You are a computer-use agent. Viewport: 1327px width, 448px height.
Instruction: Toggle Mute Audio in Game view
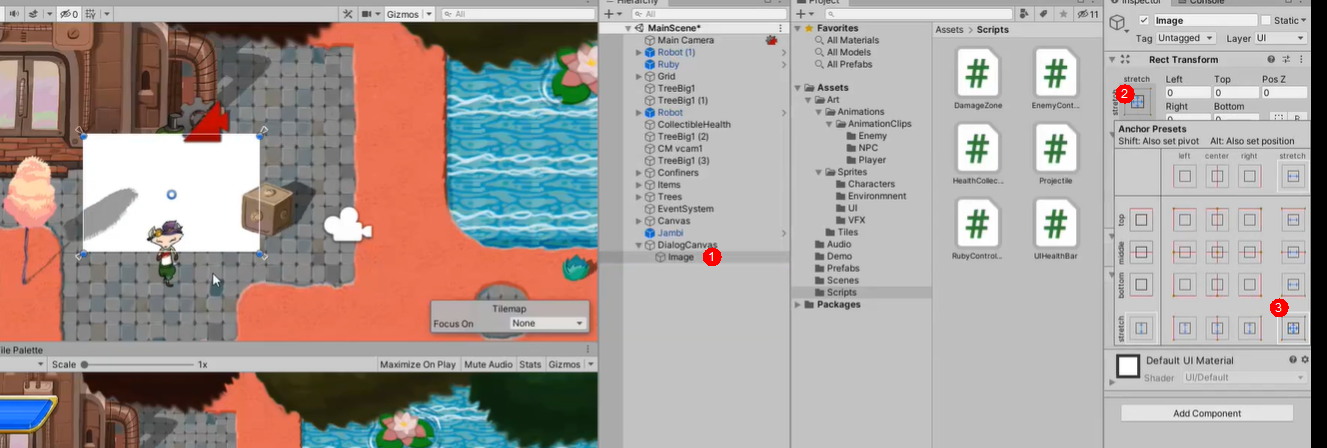point(489,364)
